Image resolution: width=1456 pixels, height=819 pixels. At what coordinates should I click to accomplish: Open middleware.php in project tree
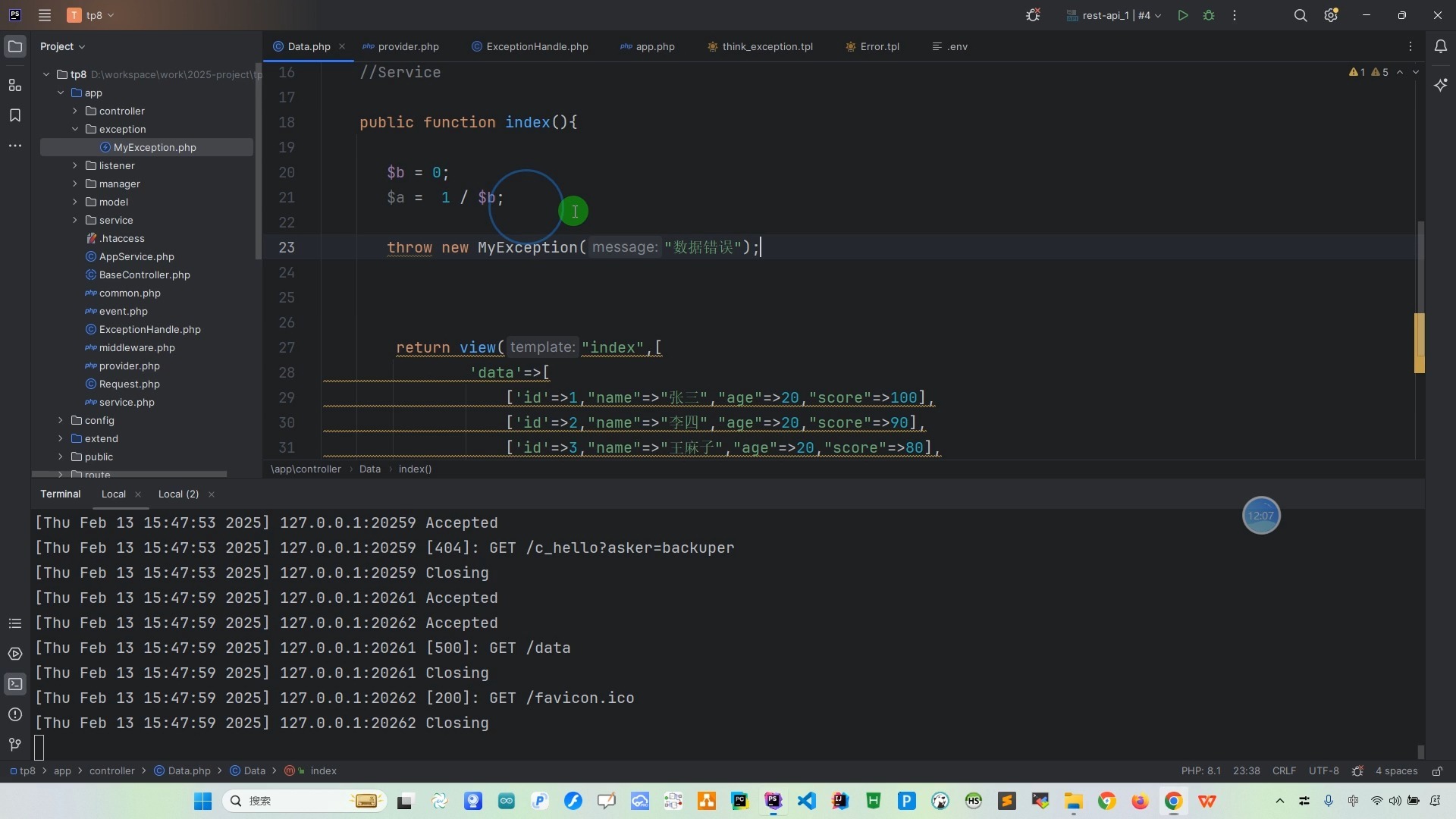tap(136, 347)
